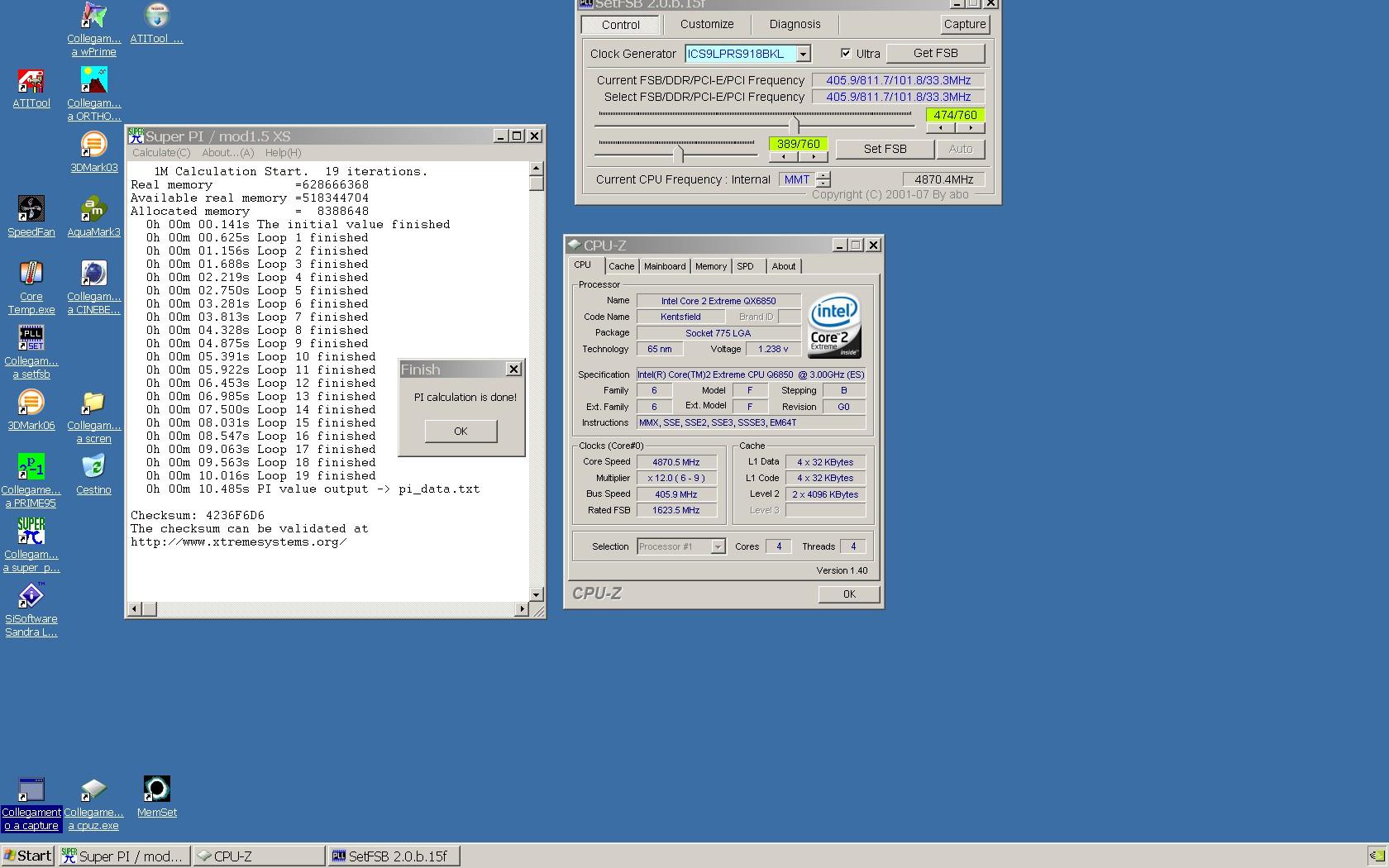
Task: Click the Get FSB button
Action: [936, 53]
